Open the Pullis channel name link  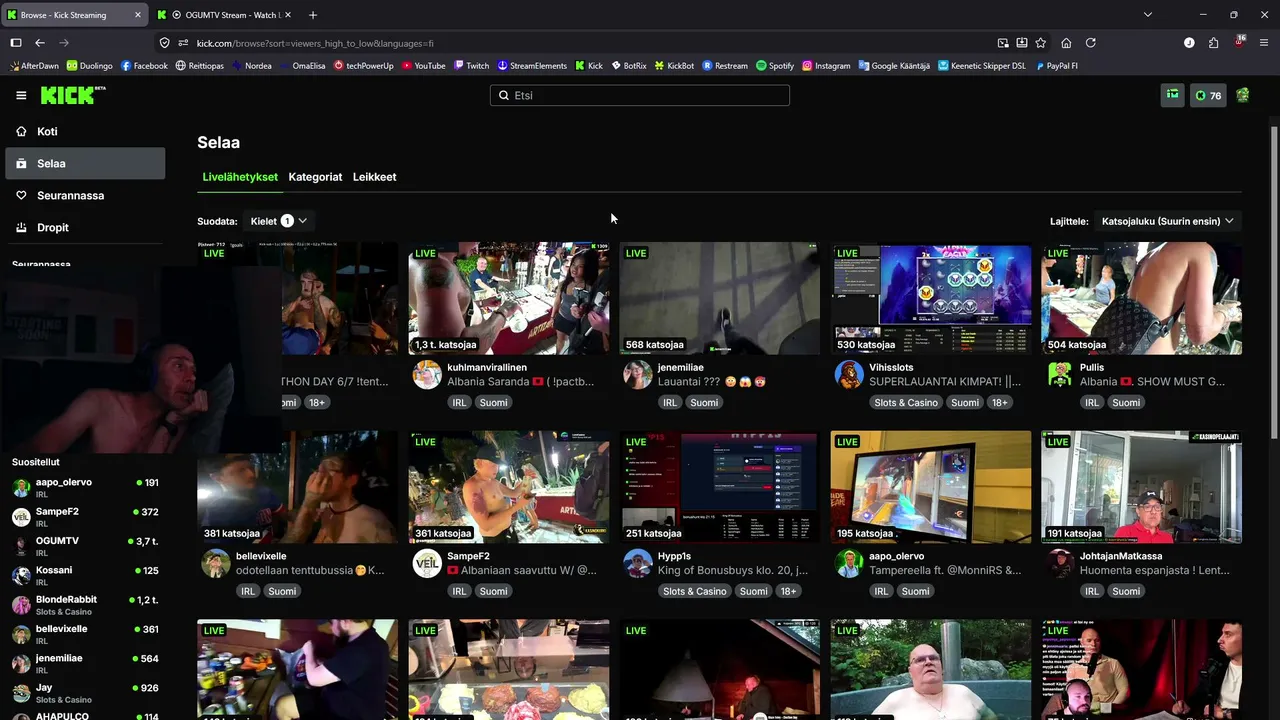coord(1092,367)
